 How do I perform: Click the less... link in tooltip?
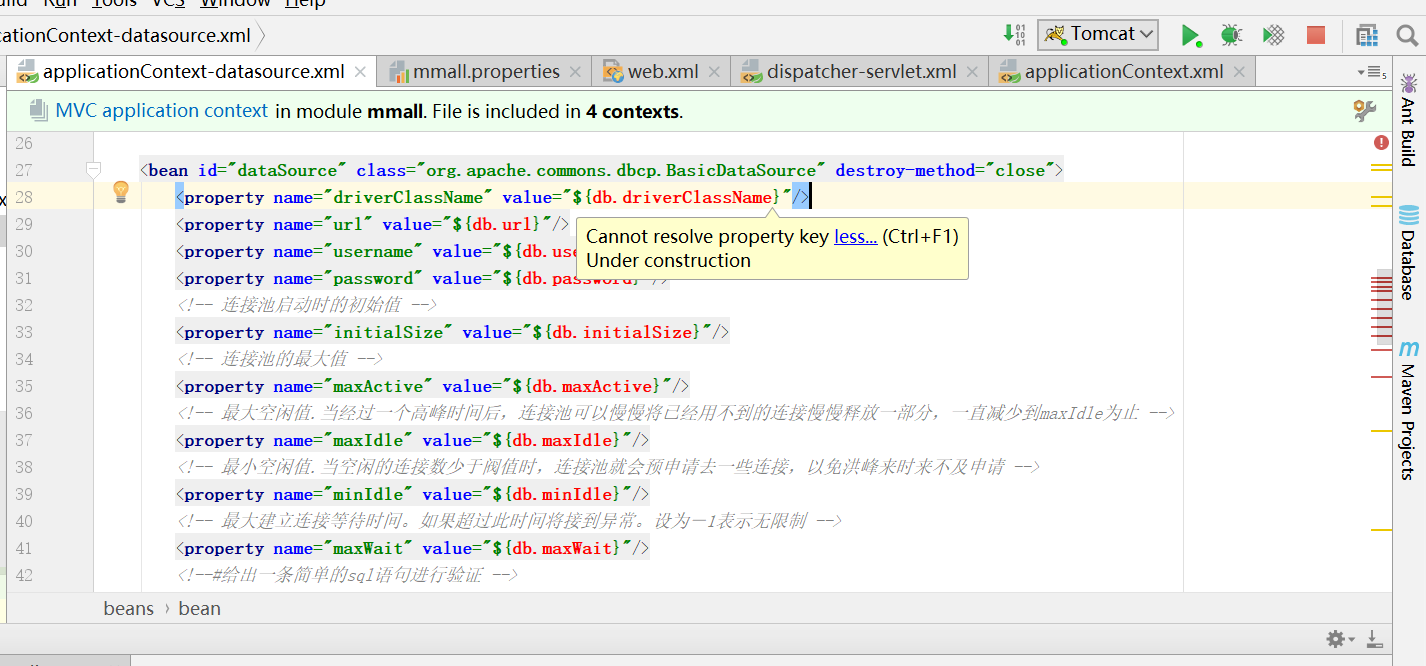pos(855,236)
